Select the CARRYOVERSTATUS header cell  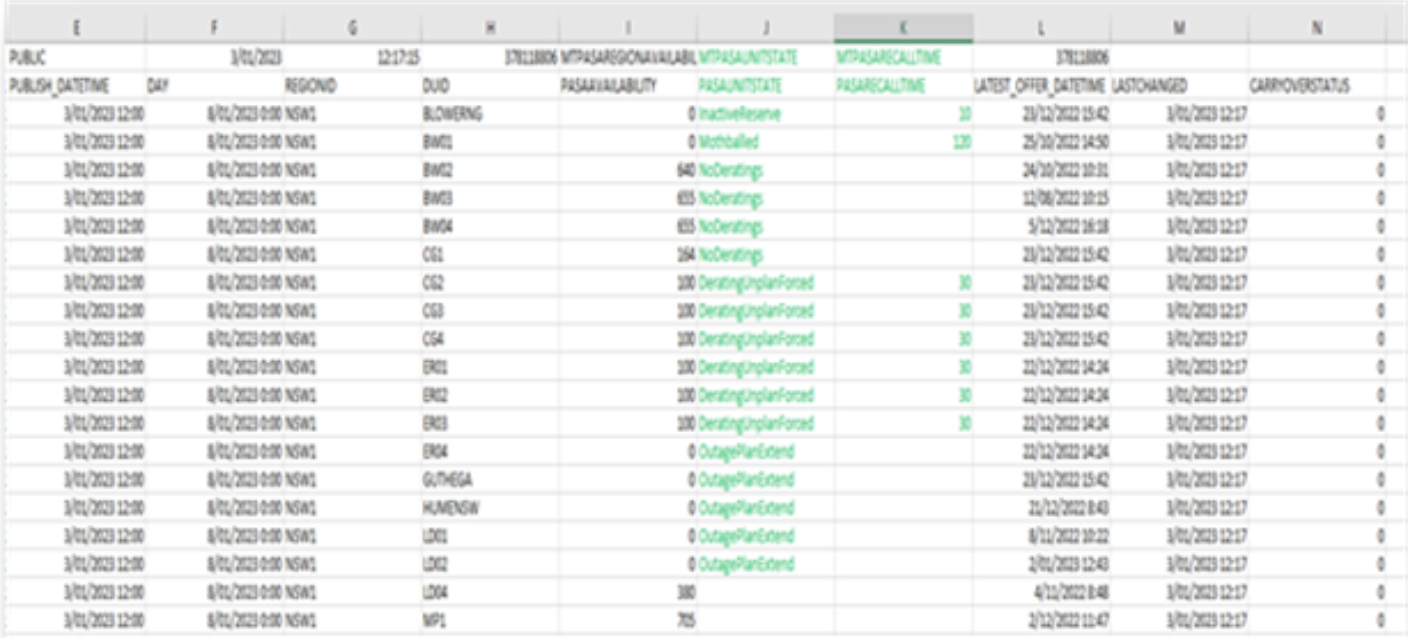[x=1300, y=87]
